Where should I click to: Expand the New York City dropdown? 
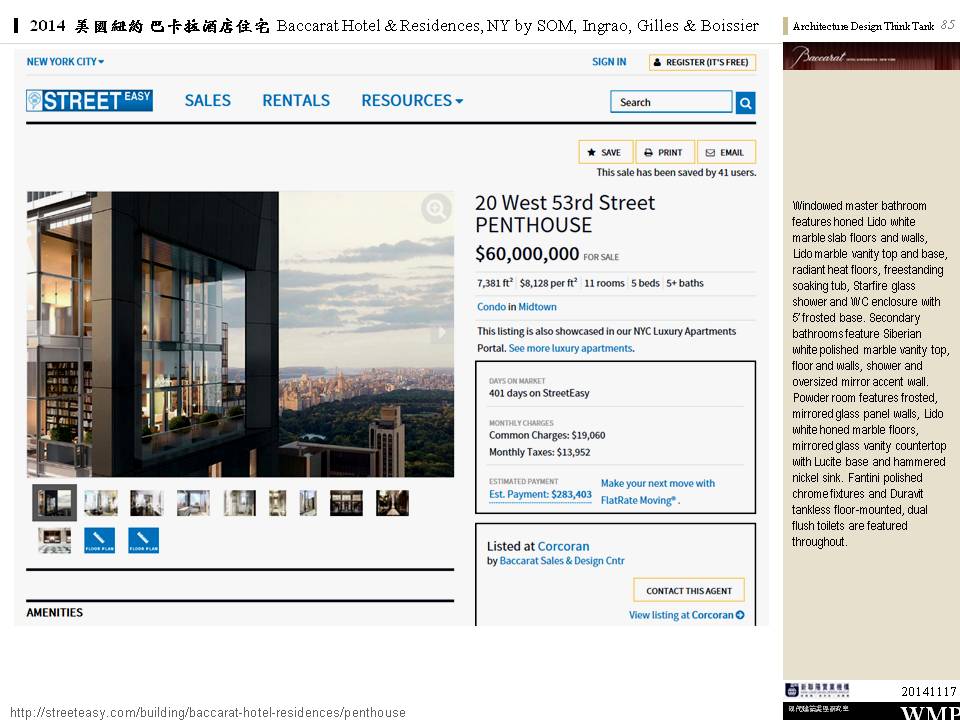[x=65, y=62]
